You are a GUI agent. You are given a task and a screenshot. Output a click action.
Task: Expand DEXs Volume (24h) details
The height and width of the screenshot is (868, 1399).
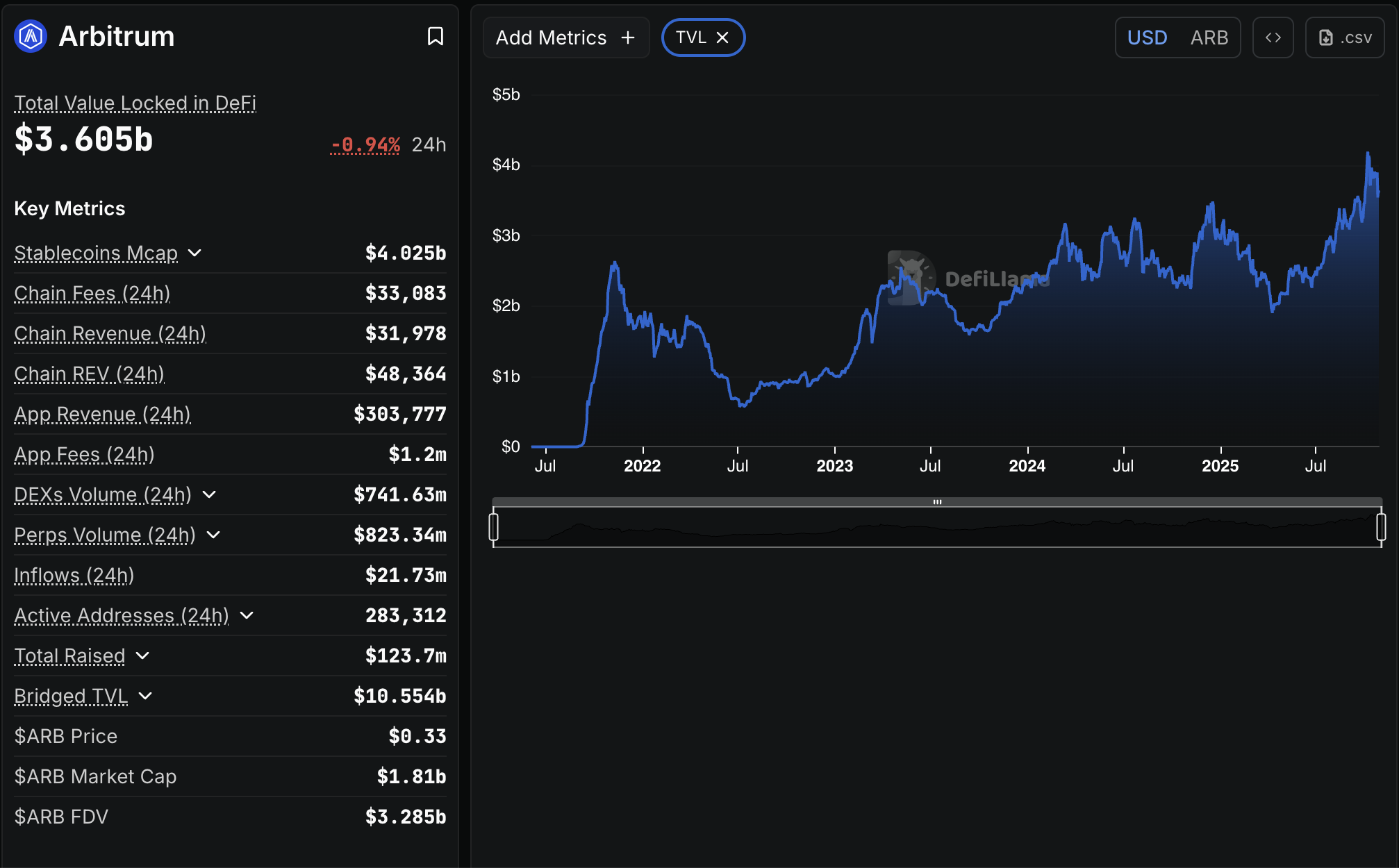209,494
